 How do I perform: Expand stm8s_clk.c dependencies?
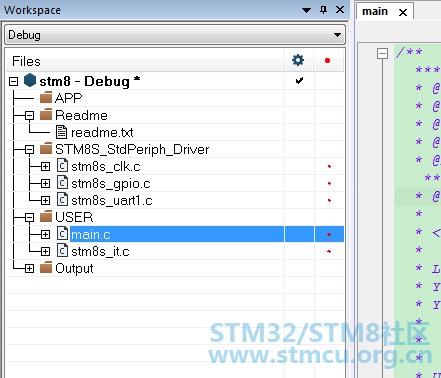click(45, 166)
